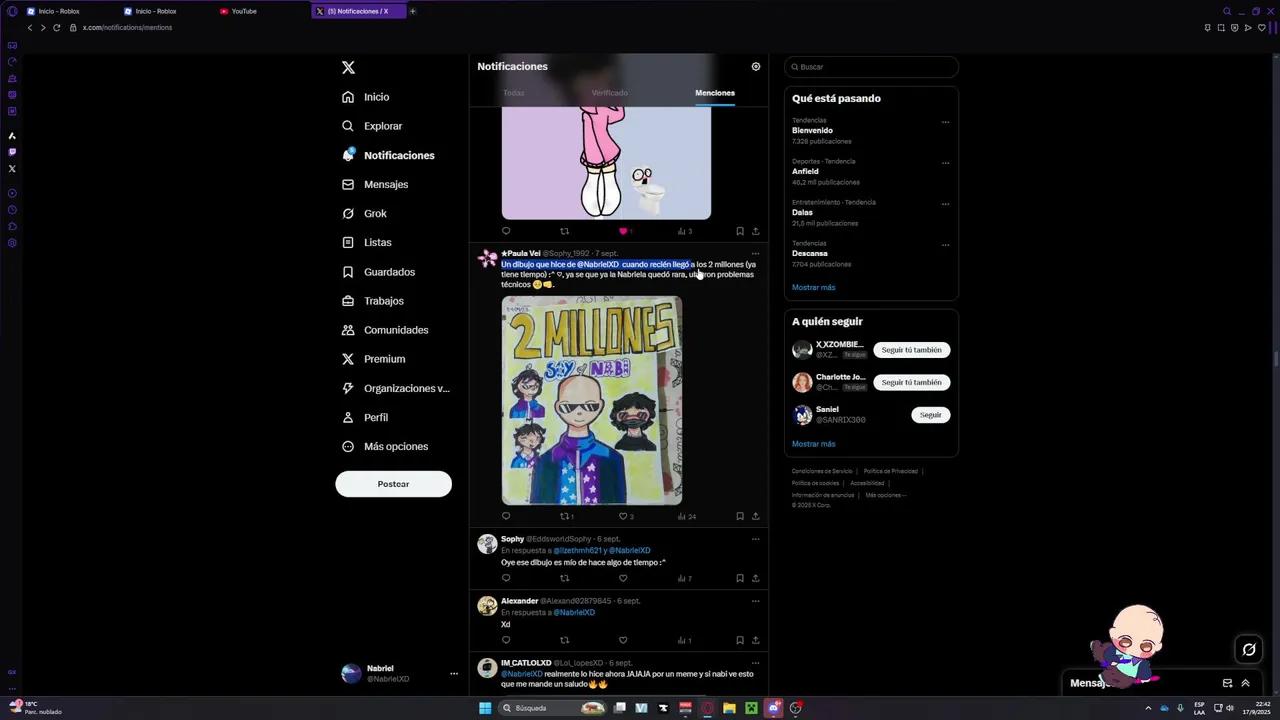
Task: Open the Grok floating button
Action: tap(1249, 650)
